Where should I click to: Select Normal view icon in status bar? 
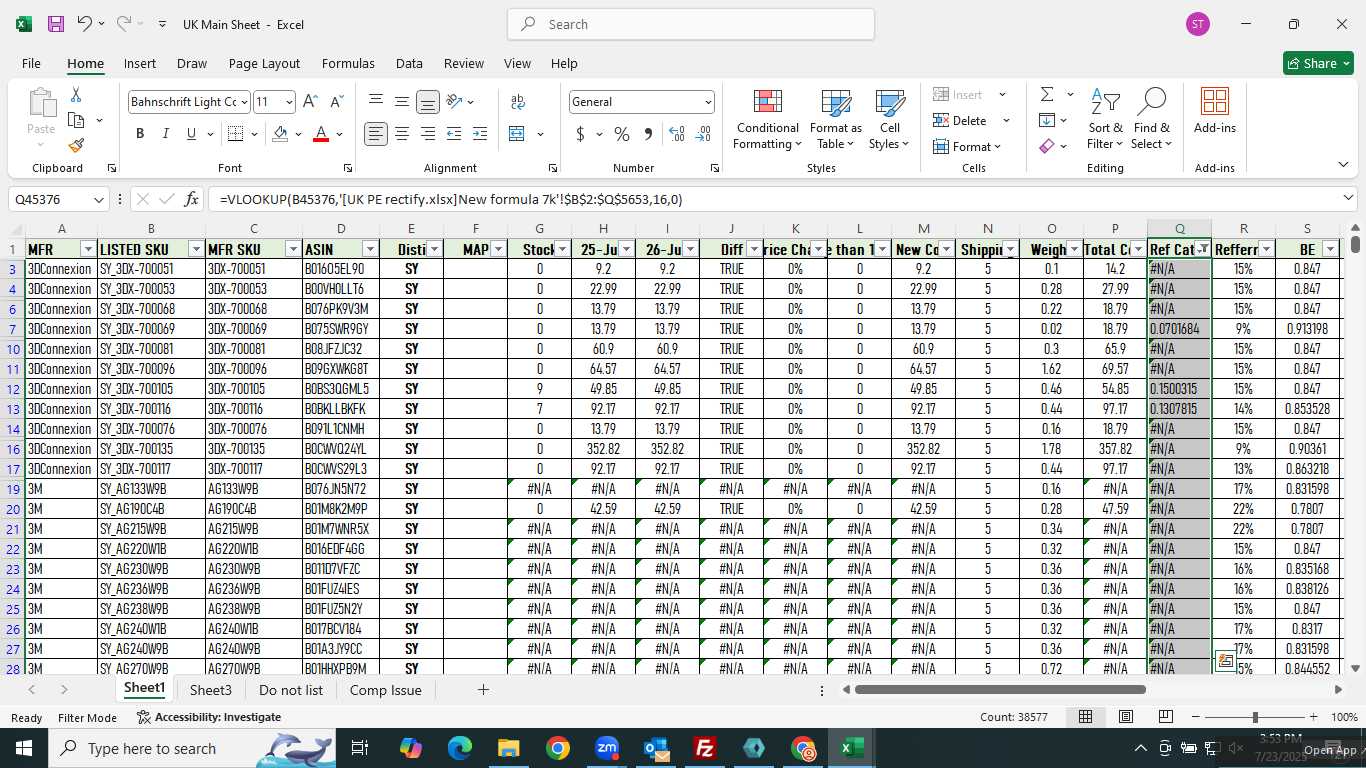tap(1085, 717)
